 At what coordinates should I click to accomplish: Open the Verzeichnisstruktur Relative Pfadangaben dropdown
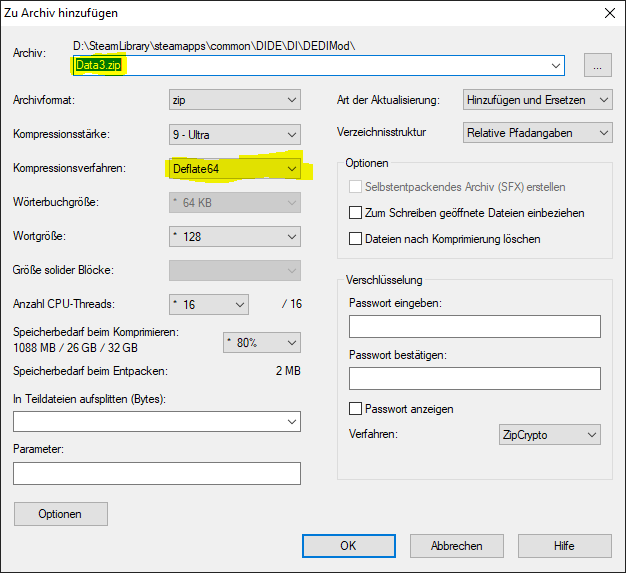(x=537, y=133)
